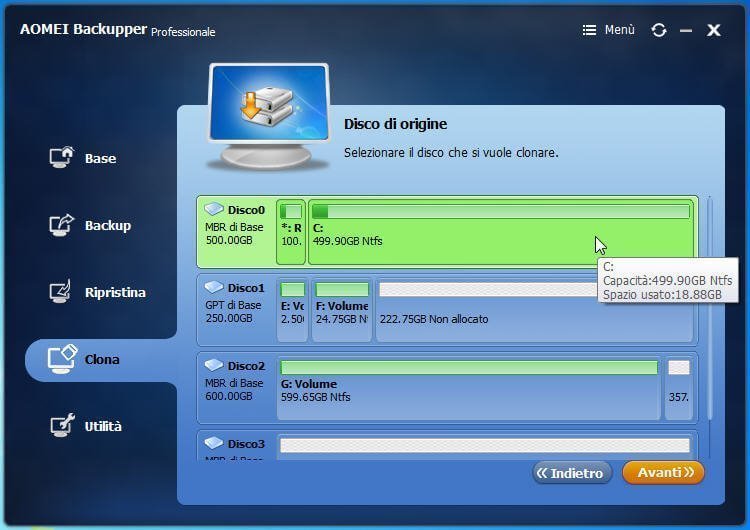The height and width of the screenshot is (530, 750).
Task: Close the AOMEI Backupper window
Action: 714,30
